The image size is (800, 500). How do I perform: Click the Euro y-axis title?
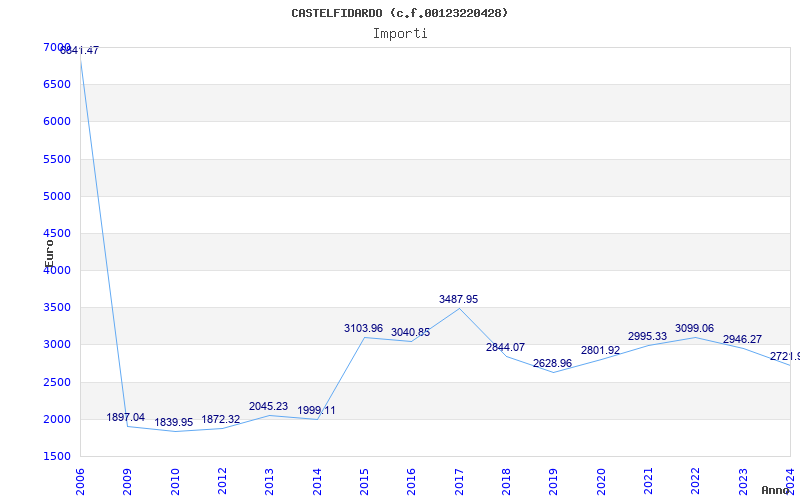49,253
